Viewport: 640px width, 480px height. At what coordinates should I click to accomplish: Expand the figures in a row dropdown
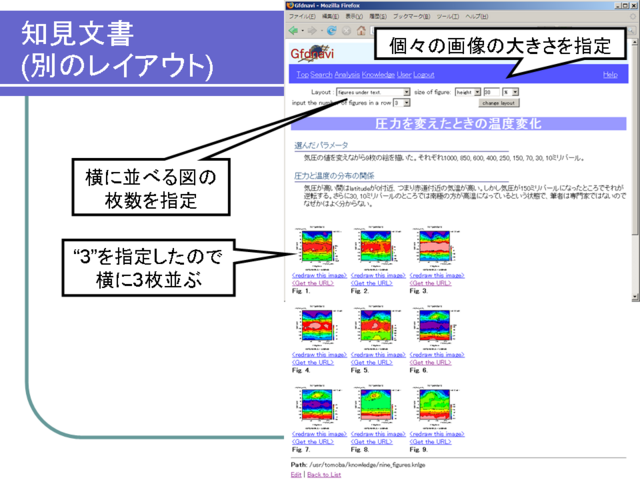pos(402,103)
